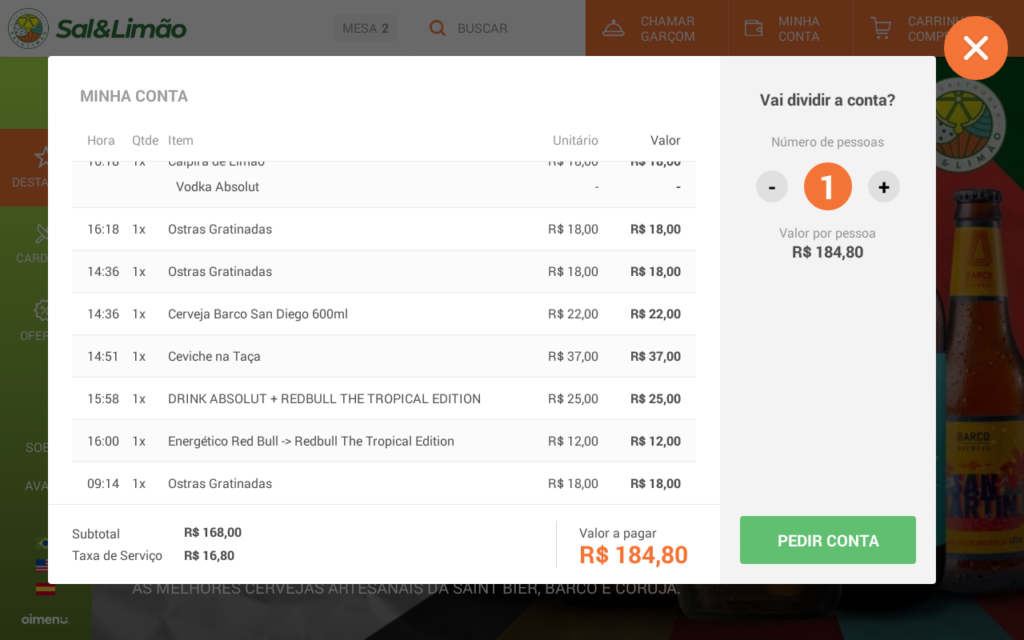Click the Valor por pessoa R$ 184,80
Screen dimensions: 1024x640
coord(827,252)
